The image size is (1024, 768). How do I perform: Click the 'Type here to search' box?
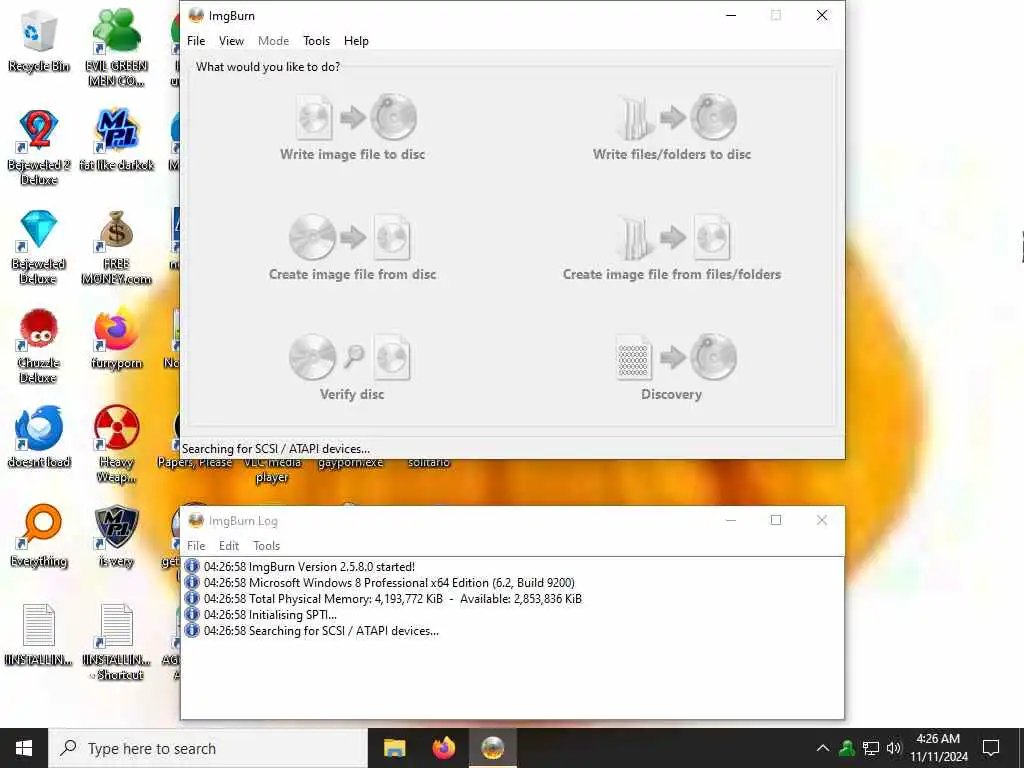coord(208,748)
